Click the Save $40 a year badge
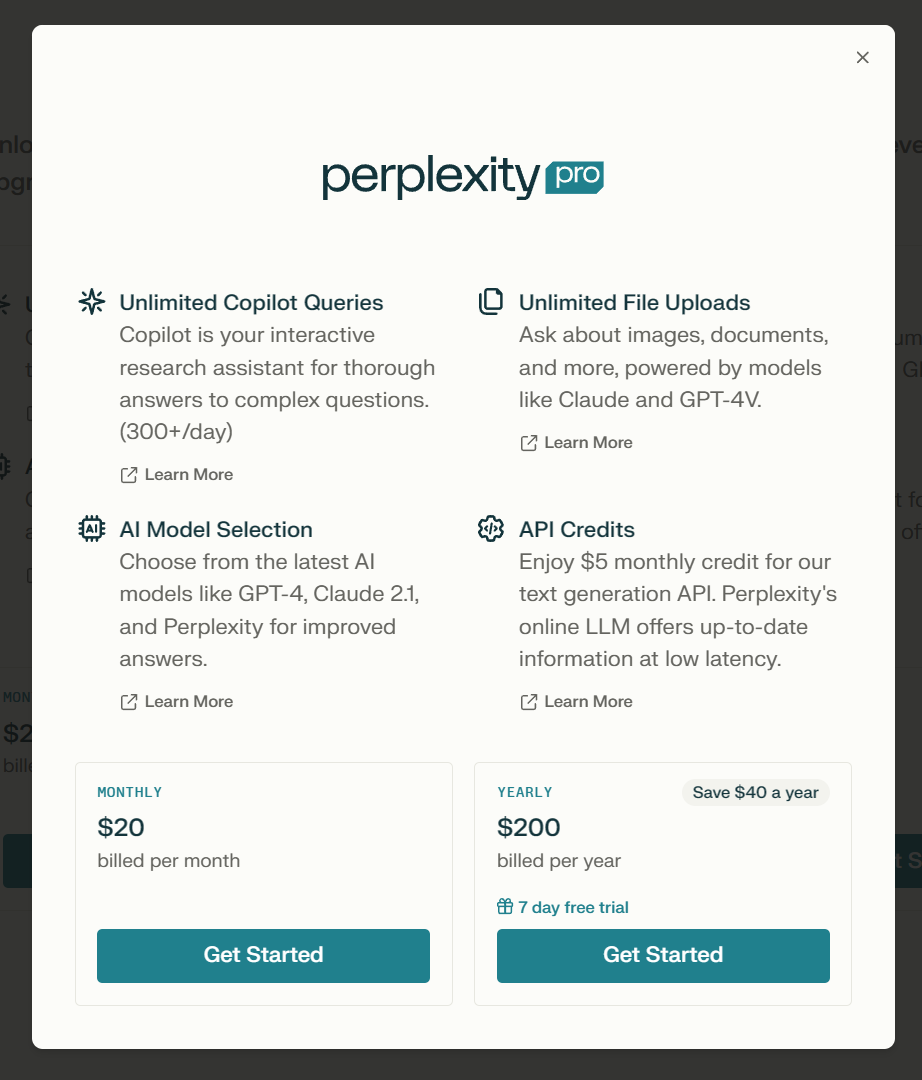The image size is (922, 1080). pyautogui.click(x=755, y=792)
